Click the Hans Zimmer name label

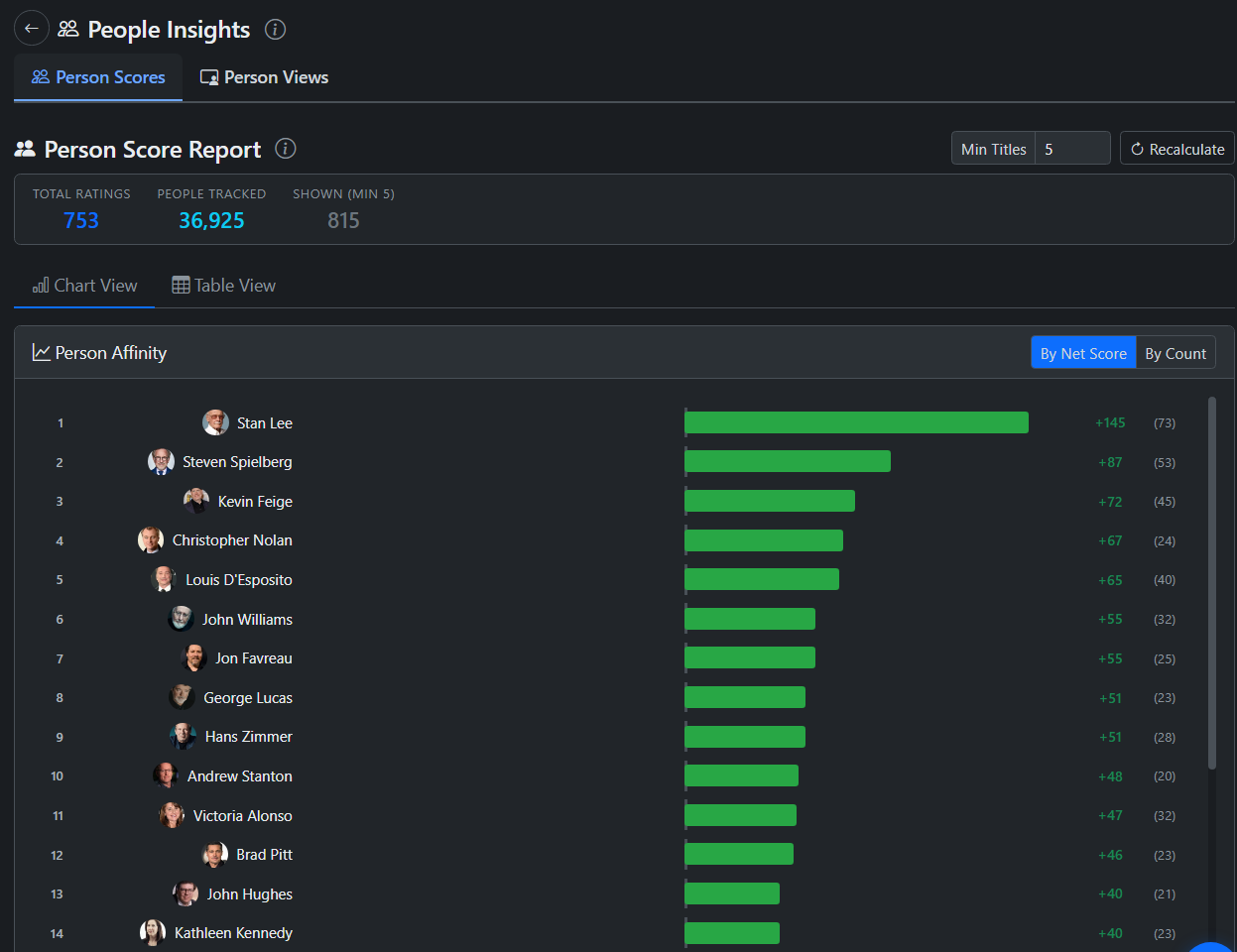pyautogui.click(x=248, y=737)
